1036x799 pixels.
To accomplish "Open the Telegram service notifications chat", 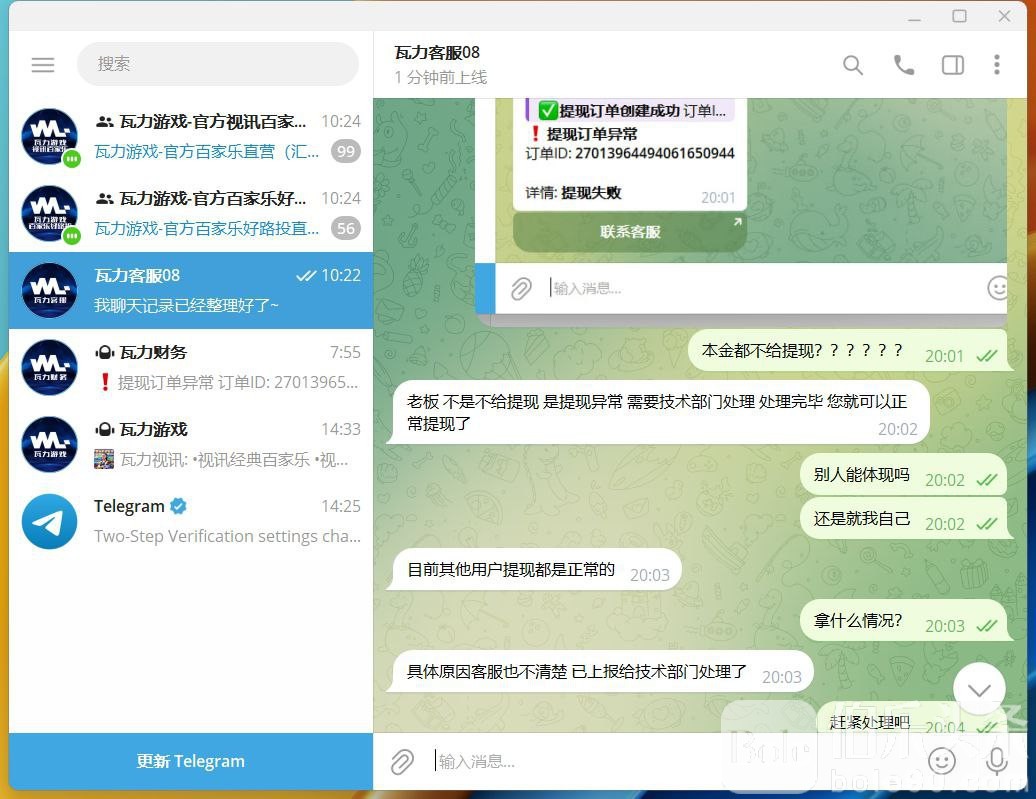I will point(191,521).
